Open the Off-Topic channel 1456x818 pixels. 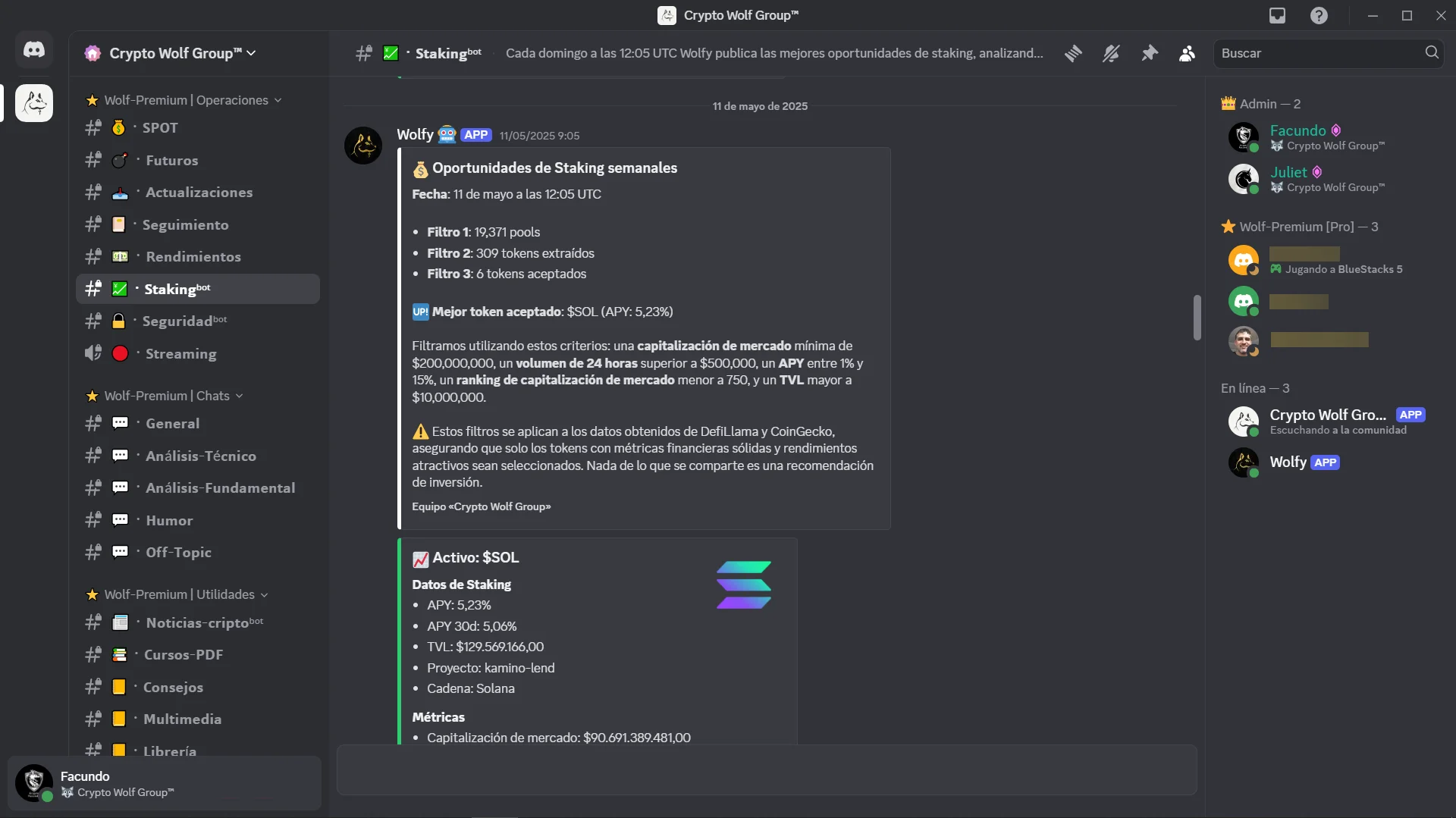[198, 553]
